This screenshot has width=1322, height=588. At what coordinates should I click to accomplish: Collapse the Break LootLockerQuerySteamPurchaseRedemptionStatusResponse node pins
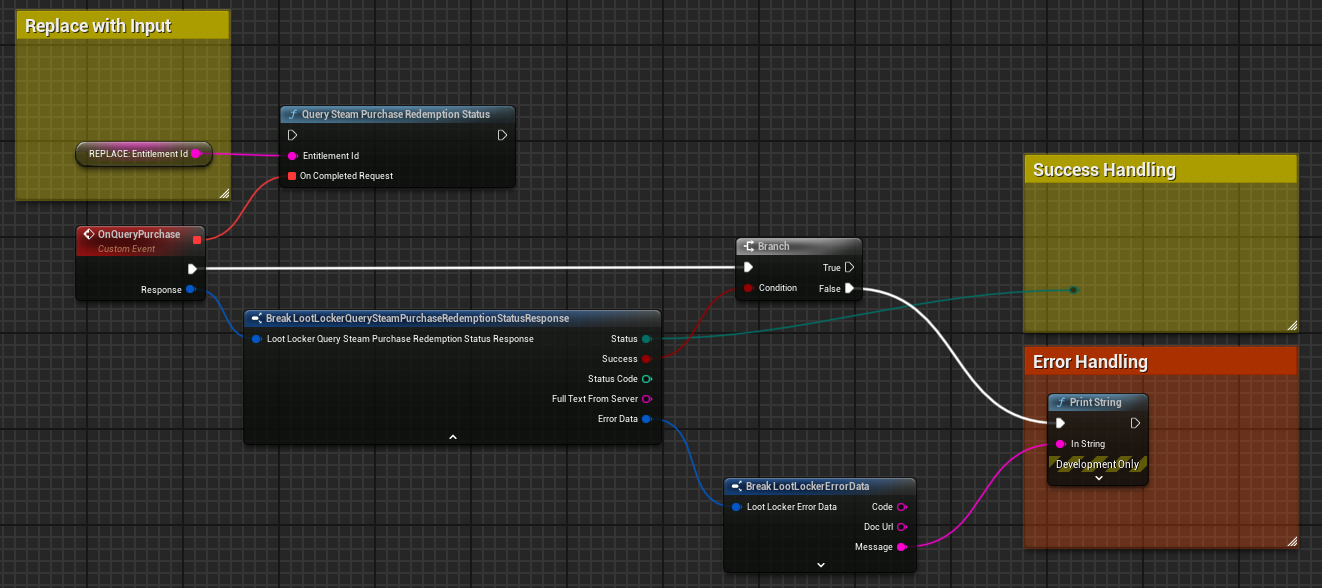(x=452, y=437)
